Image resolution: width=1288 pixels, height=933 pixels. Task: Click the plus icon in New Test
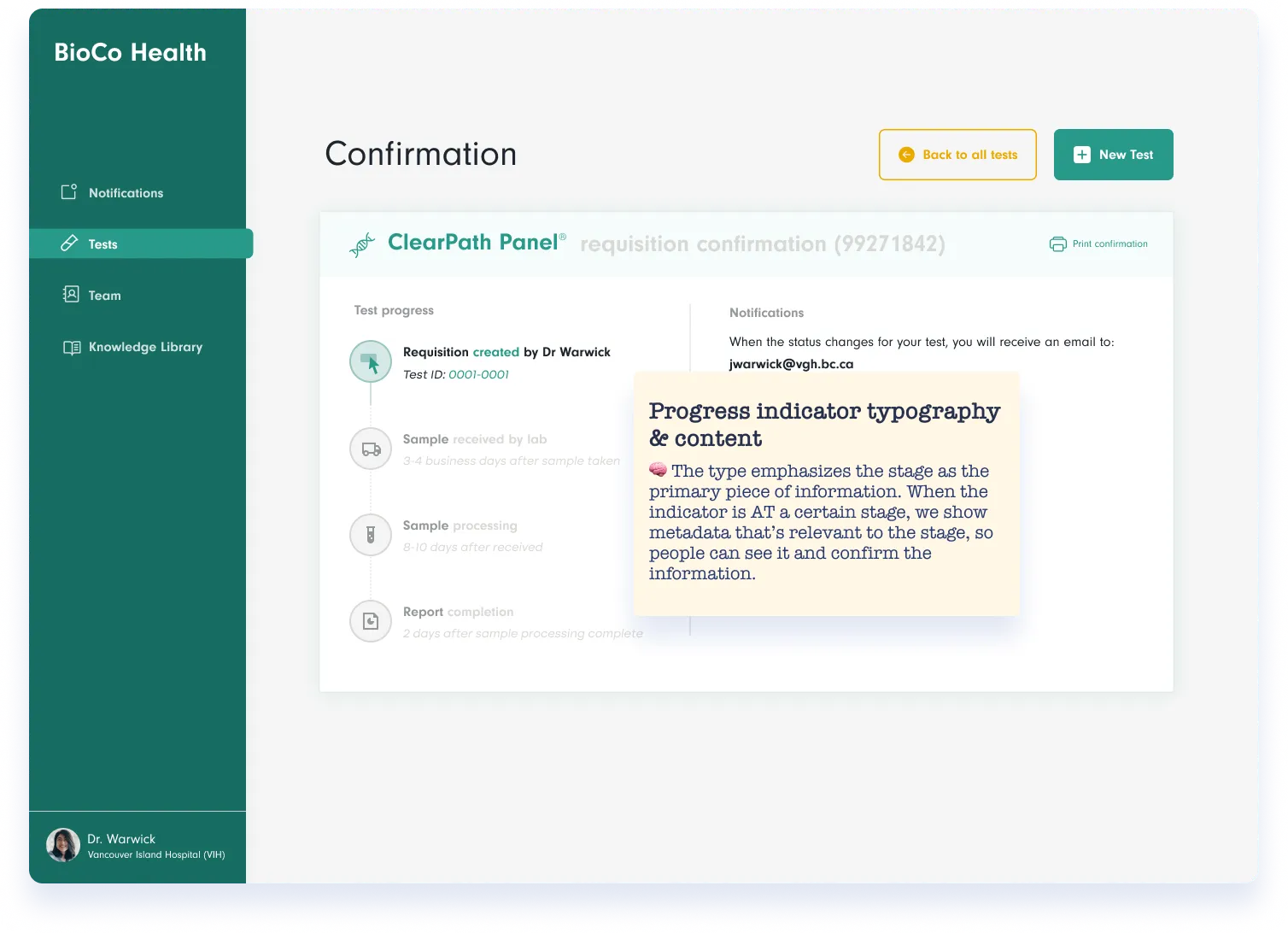tap(1082, 155)
